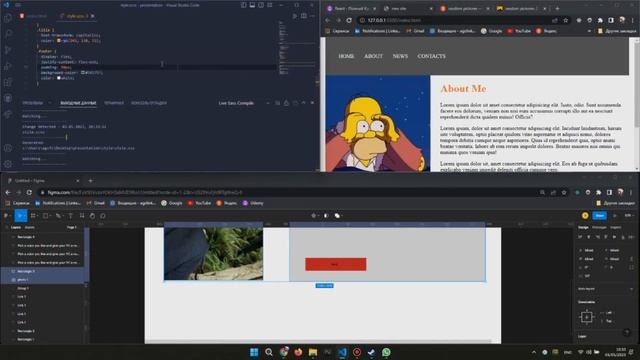
Task: Switch to Figma Prototype tab
Action: [599, 227]
